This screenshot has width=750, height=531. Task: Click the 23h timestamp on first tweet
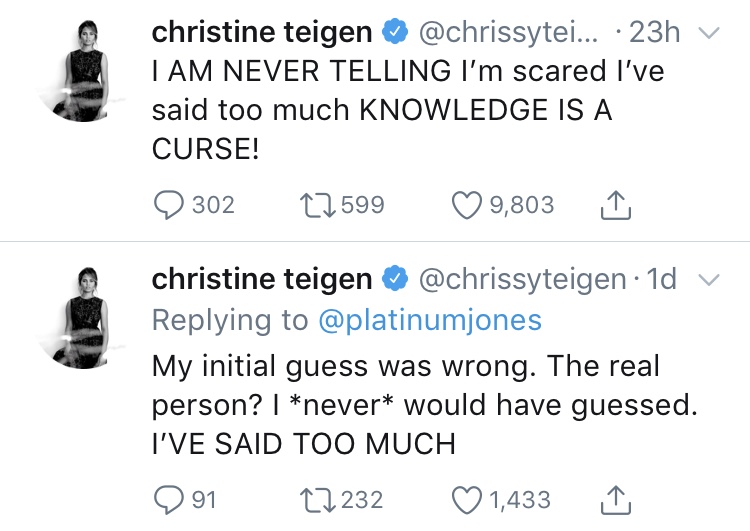[654, 32]
